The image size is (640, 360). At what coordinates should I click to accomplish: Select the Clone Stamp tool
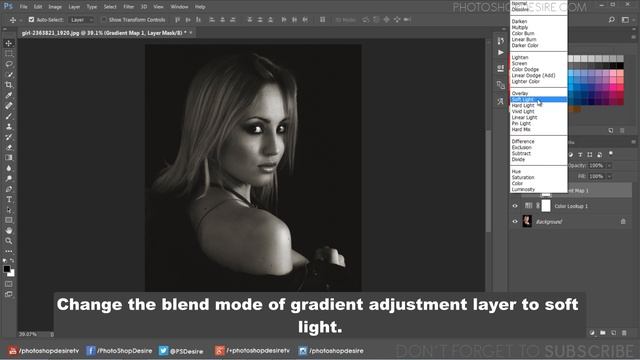pos(9,127)
